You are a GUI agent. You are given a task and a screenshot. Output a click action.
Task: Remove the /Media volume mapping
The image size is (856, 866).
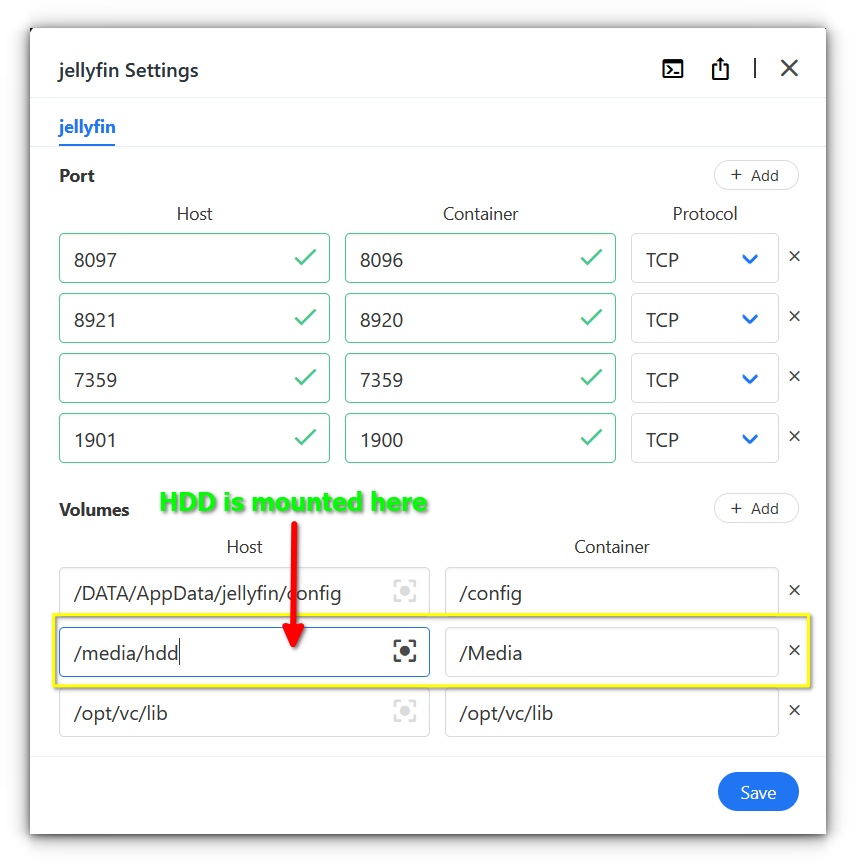tap(794, 651)
